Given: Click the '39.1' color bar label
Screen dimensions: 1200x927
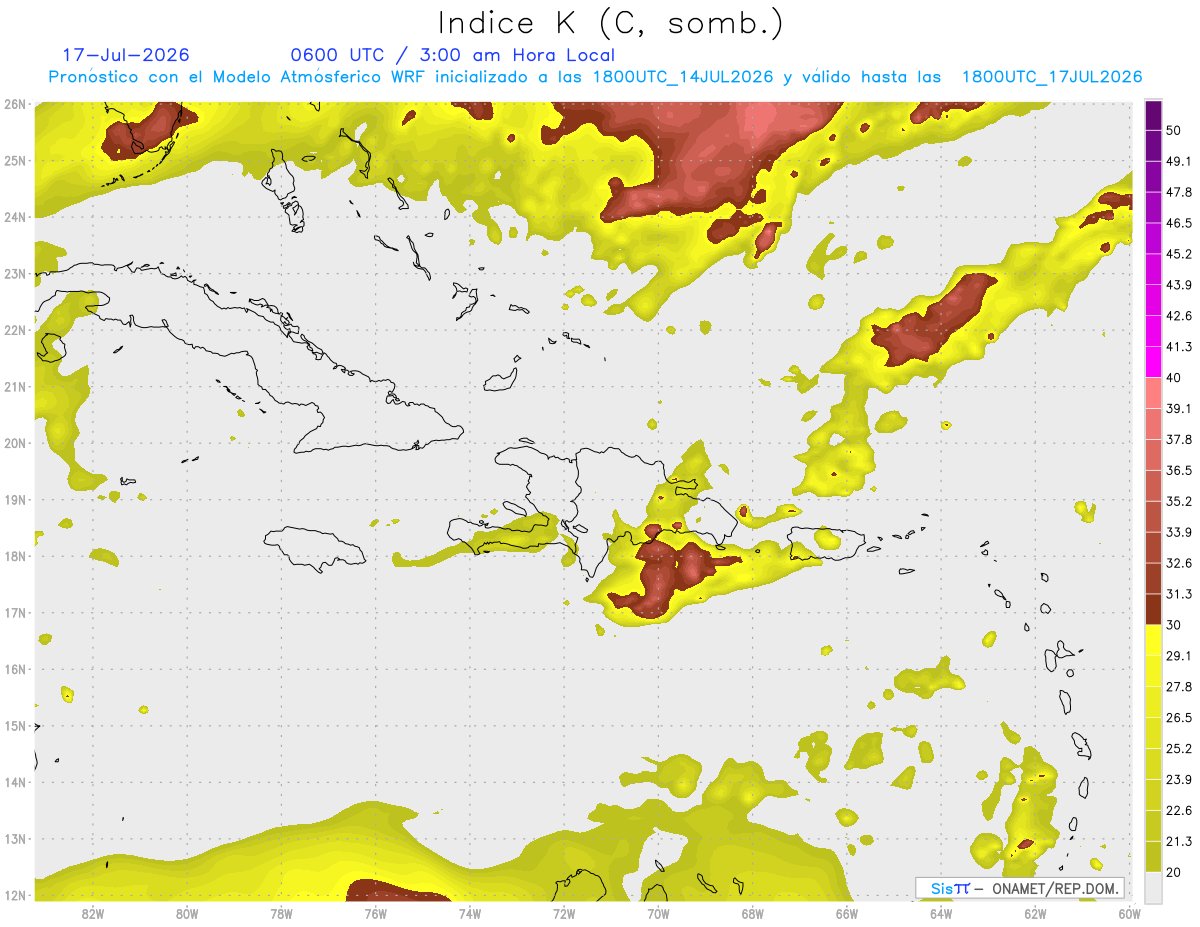Looking at the screenshot, I should pyautogui.click(x=1179, y=408).
